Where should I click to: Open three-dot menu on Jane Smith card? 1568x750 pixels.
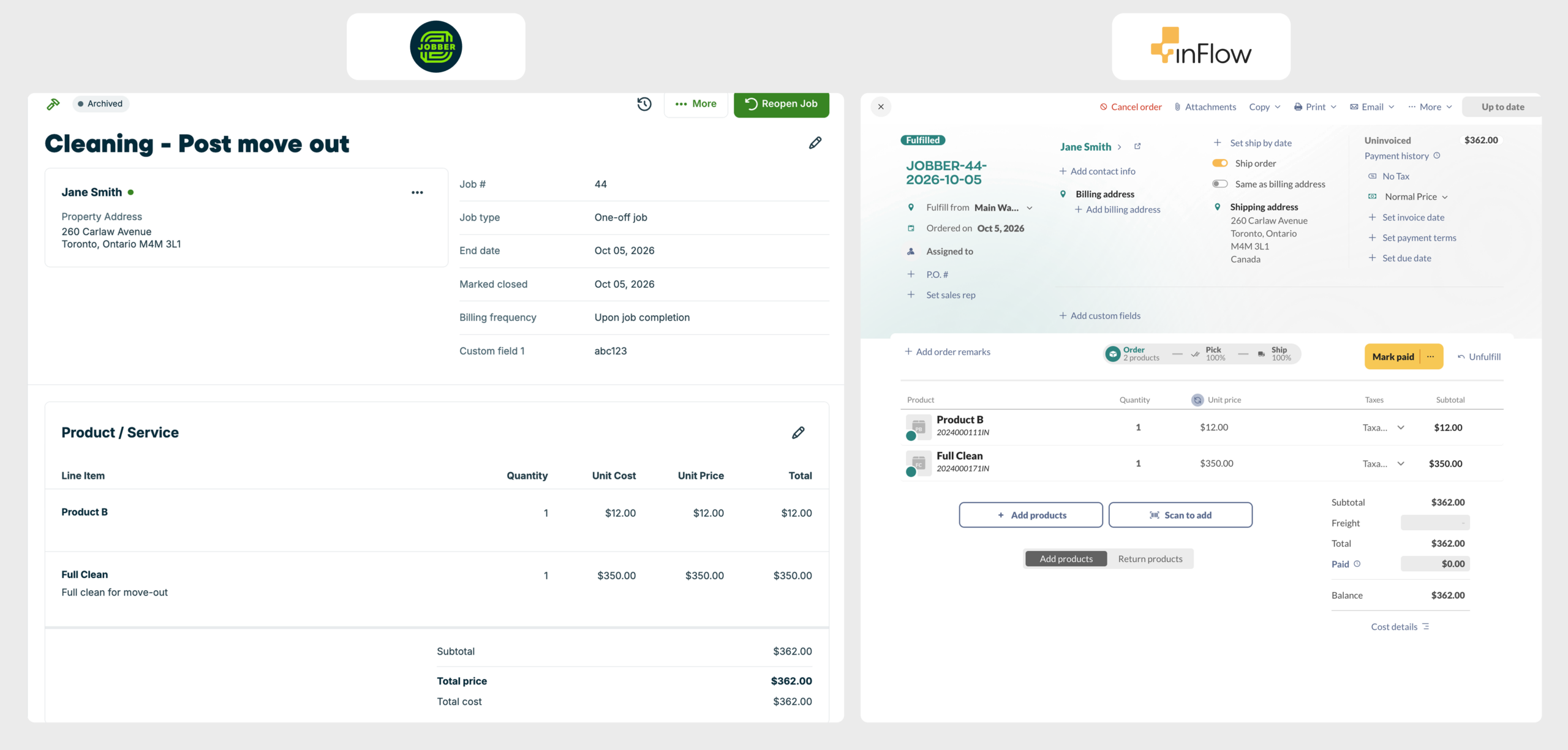pos(417,192)
